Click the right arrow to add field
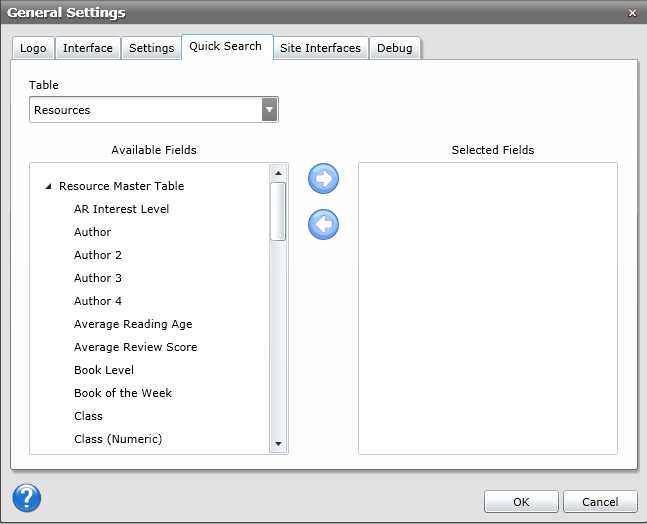This screenshot has height=524, width=647. tap(324, 179)
